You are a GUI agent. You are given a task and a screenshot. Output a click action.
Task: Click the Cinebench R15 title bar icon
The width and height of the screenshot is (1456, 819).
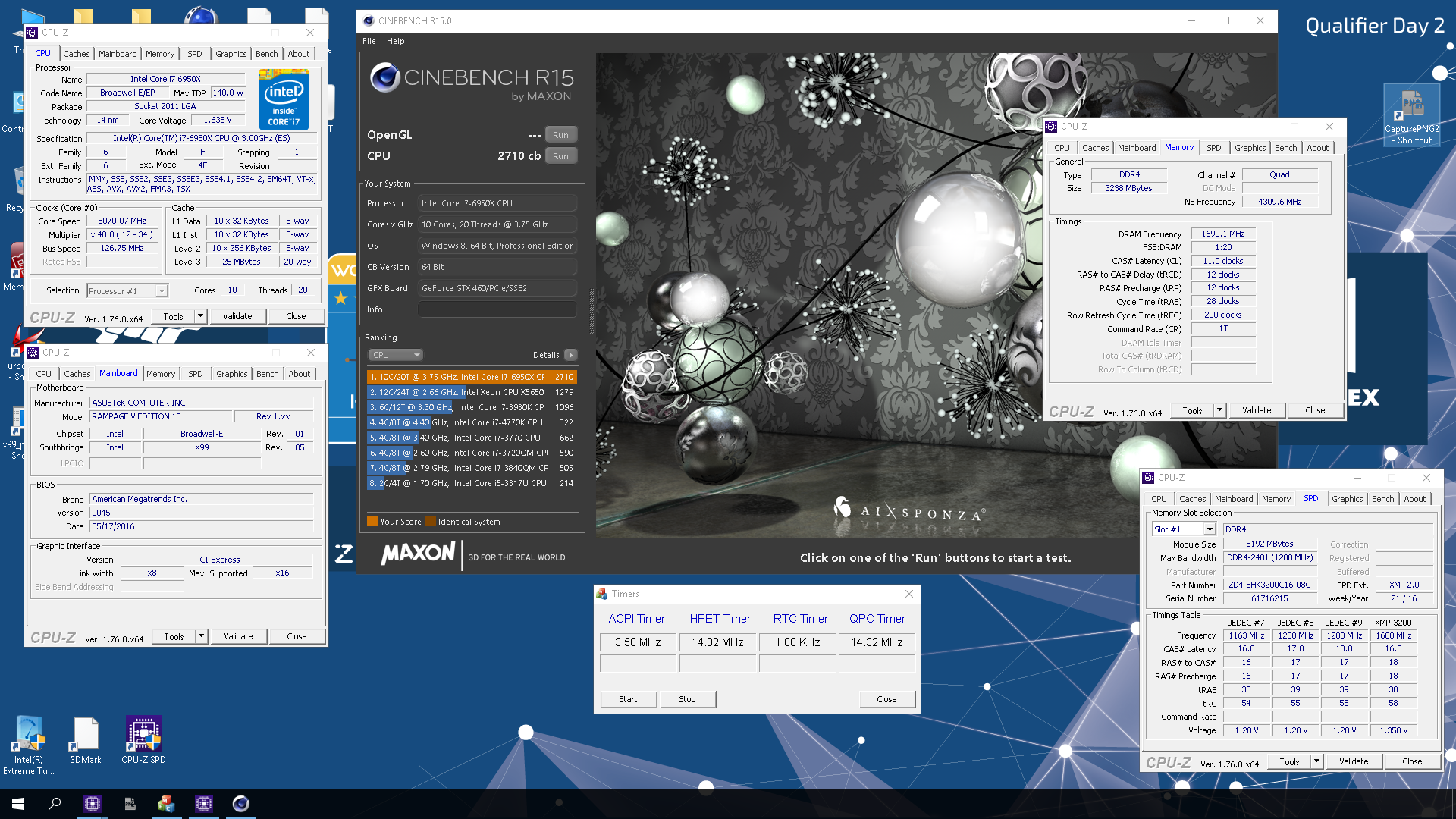tap(369, 21)
